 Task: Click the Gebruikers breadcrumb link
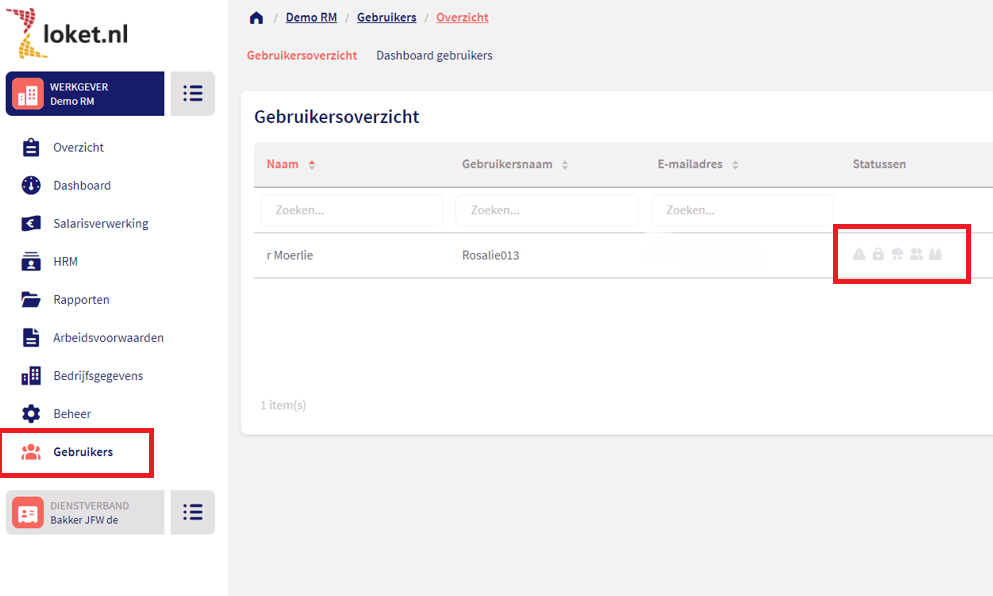[x=386, y=18]
